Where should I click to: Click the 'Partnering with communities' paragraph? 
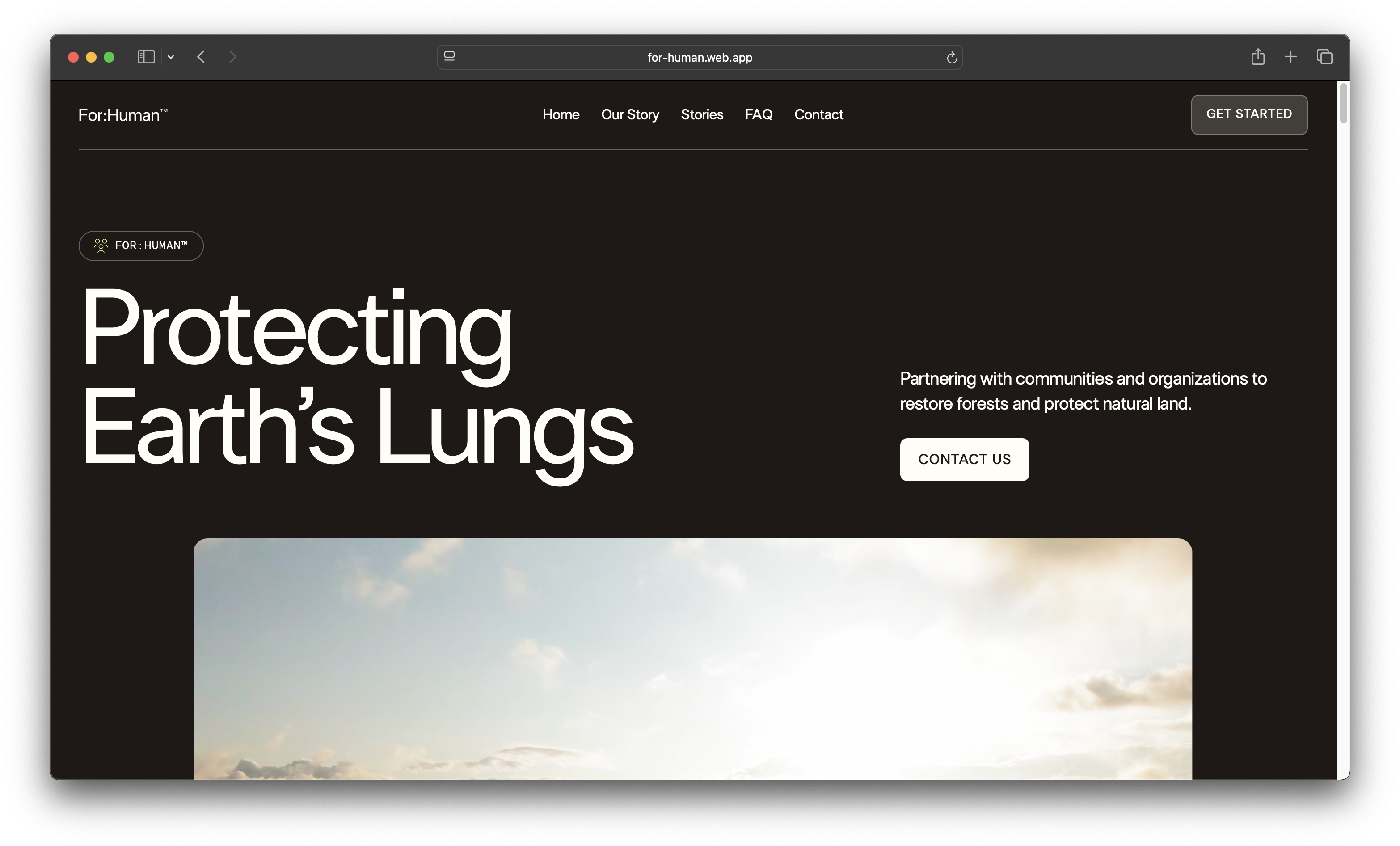[1083, 391]
